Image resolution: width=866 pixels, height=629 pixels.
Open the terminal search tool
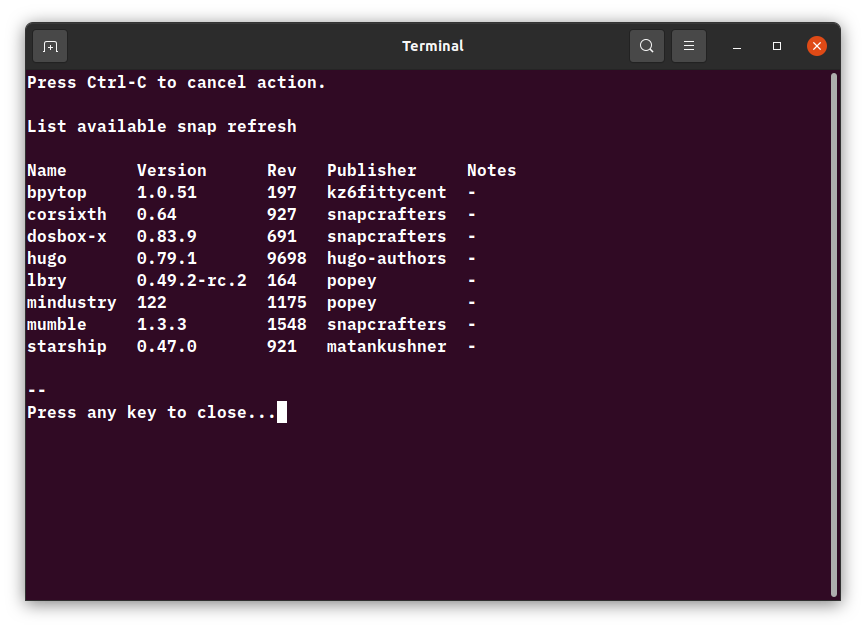point(647,46)
